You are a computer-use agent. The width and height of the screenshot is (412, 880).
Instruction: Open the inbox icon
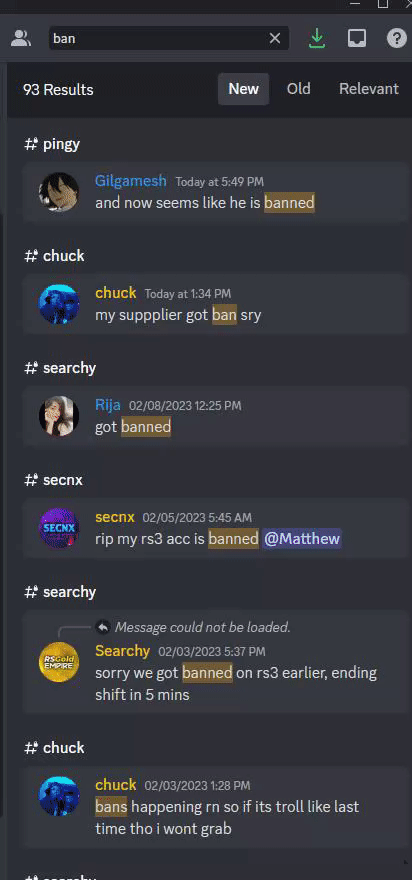point(356,38)
